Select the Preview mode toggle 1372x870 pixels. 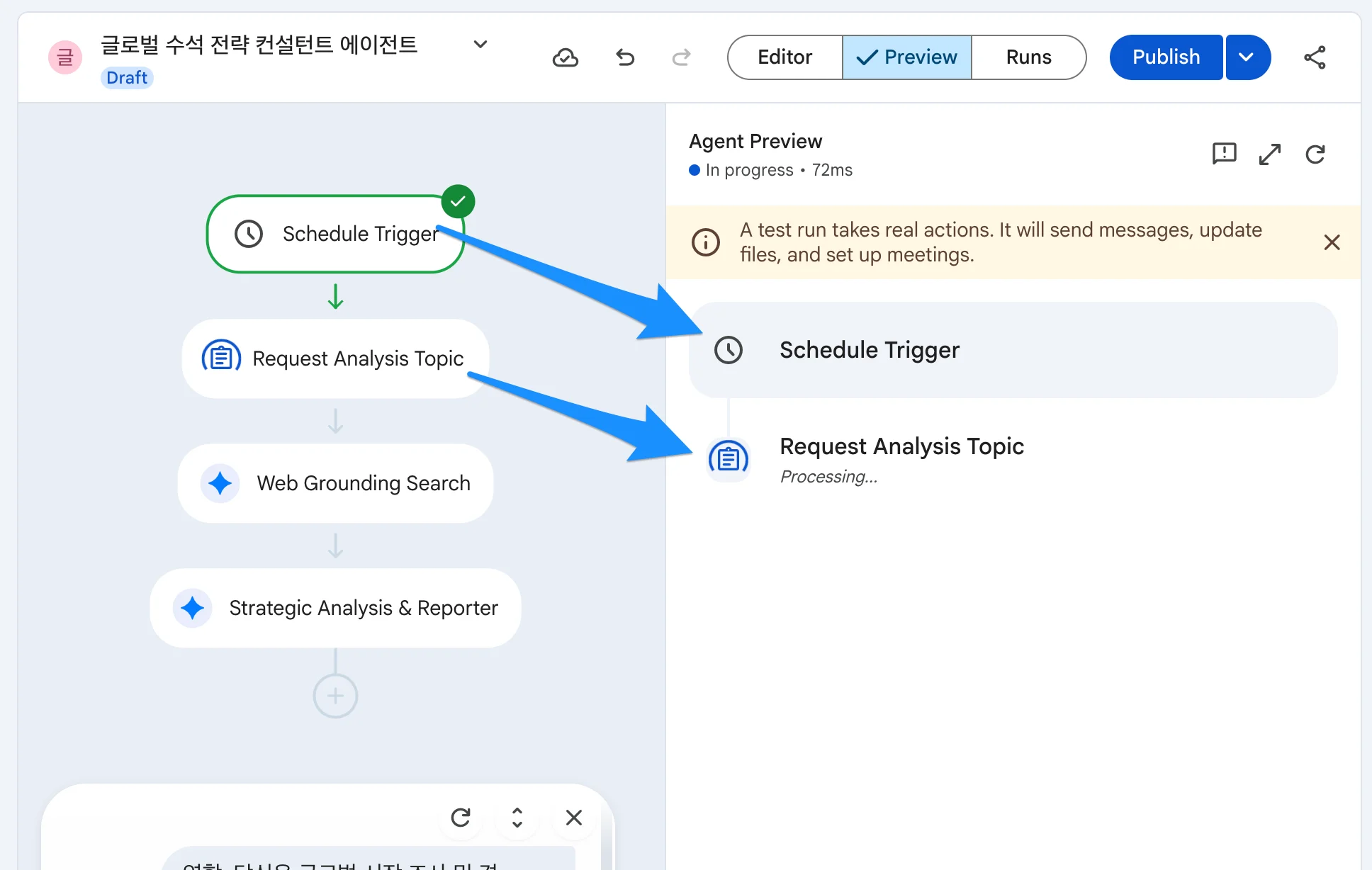pyautogui.click(x=906, y=57)
